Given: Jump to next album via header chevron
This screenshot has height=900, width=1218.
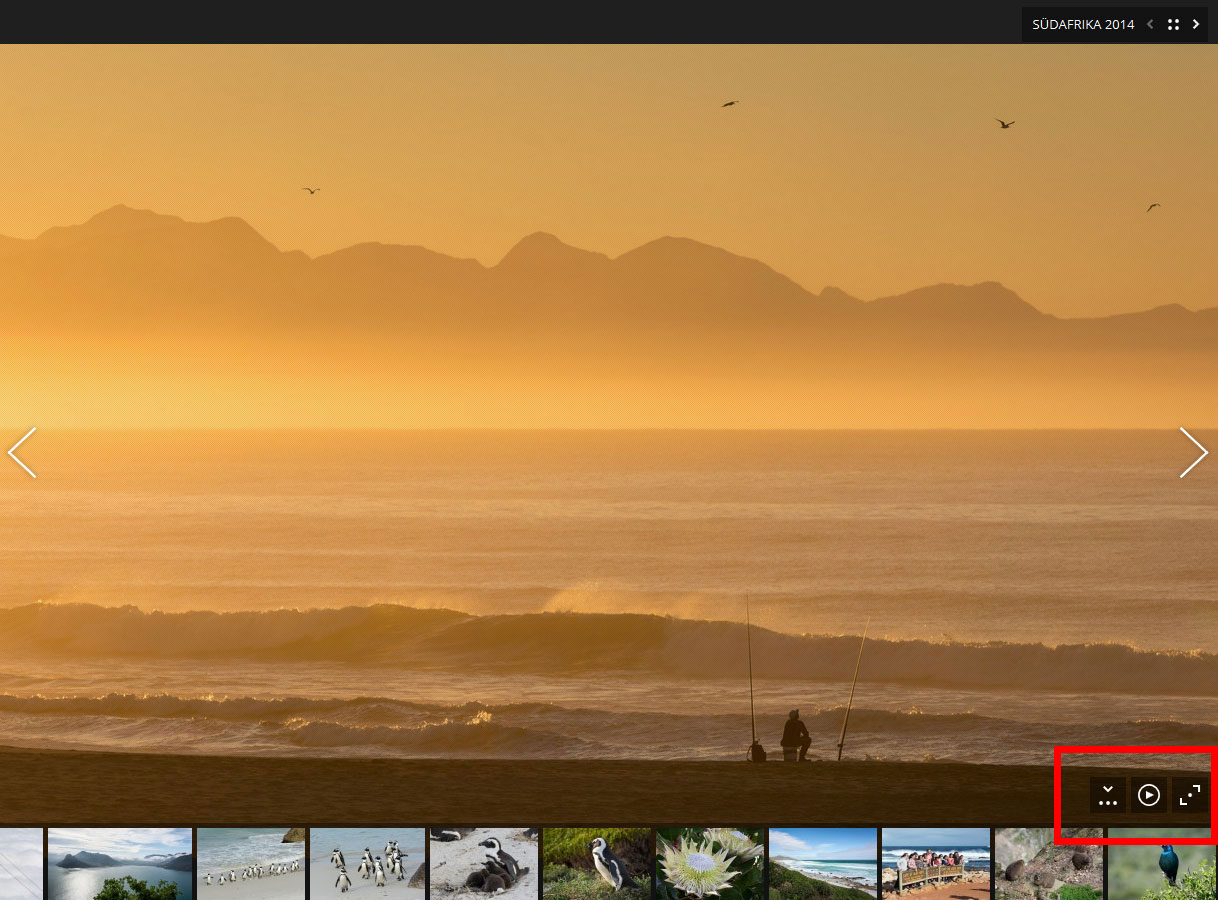Looking at the screenshot, I should click(x=1196, y=24).
